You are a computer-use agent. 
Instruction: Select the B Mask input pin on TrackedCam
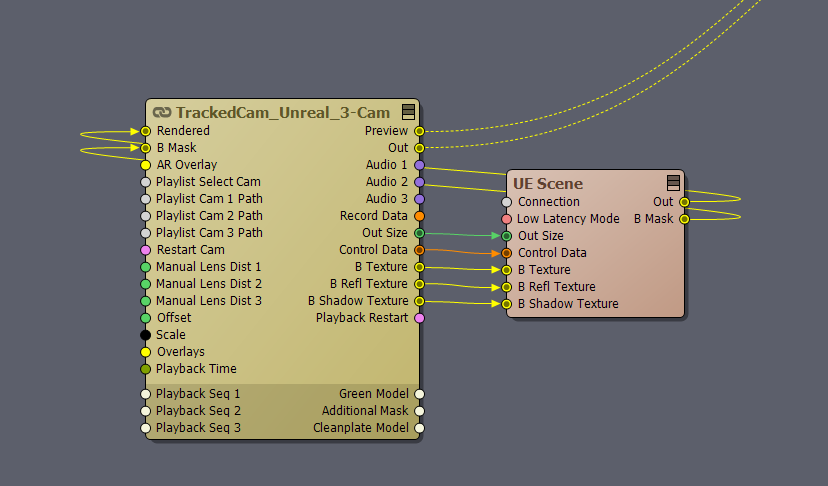(146, 148)
